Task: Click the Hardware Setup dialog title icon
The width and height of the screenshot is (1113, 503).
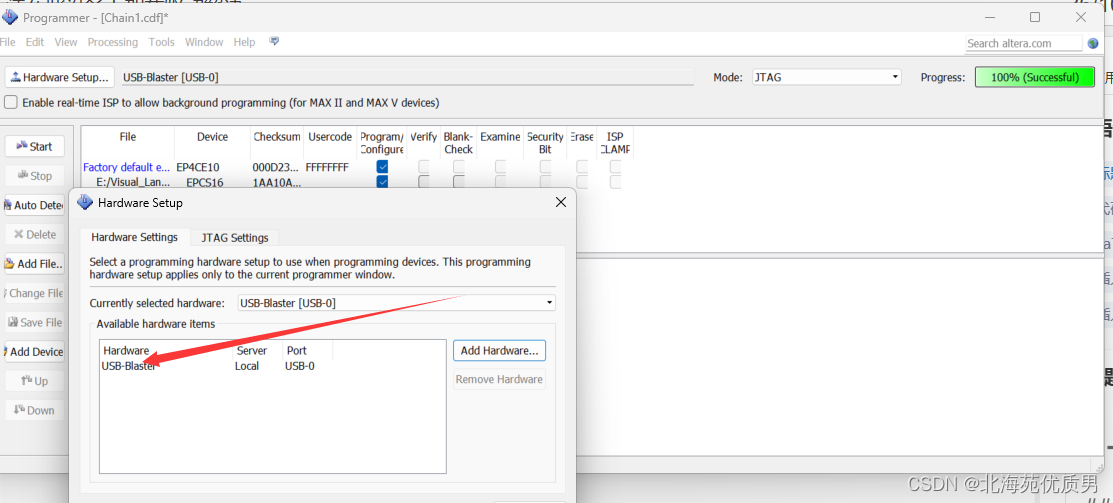Action: (x=85, y=202)
